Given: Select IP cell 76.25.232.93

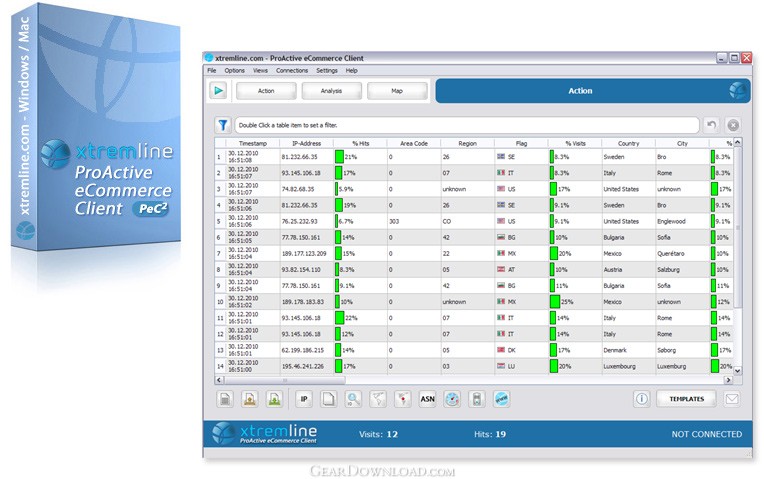Looking at the screenshot, I should click(306, 221).
